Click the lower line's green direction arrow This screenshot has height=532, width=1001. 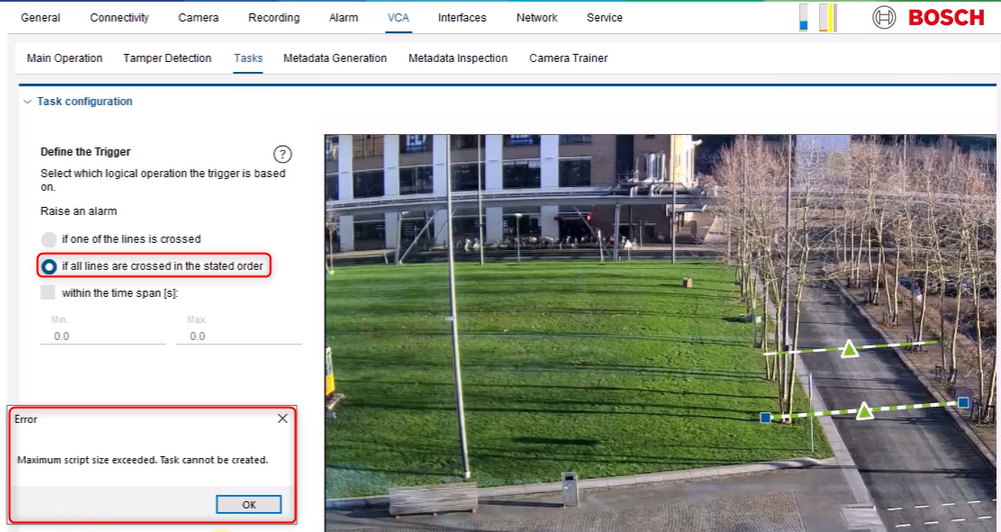864,410
